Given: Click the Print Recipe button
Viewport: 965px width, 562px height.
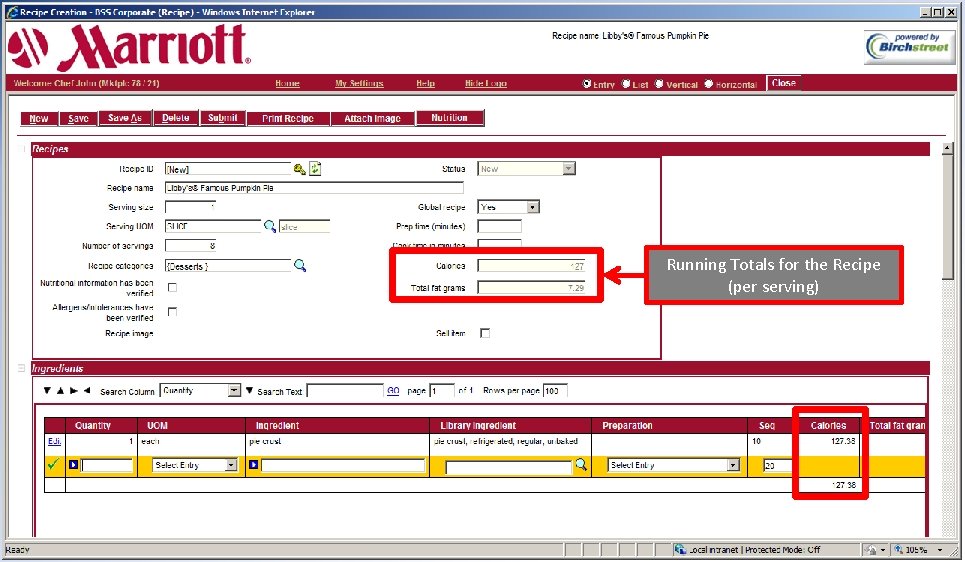Looking at the screenshot, I should [x=288, y=118].
